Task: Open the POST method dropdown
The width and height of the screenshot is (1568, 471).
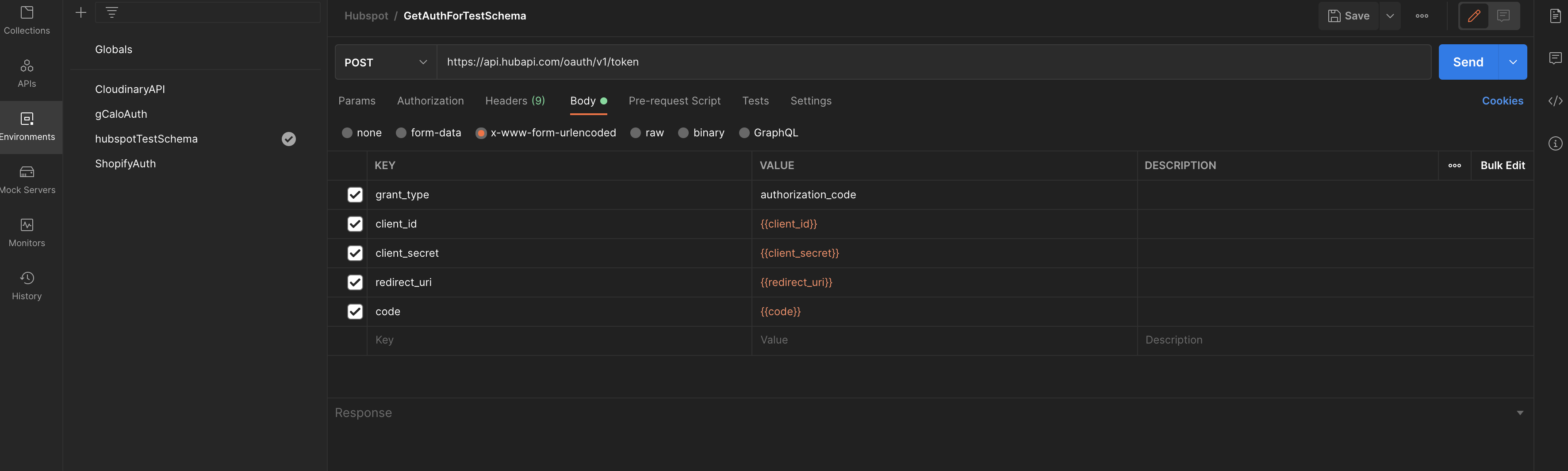Action: point(386,62)
